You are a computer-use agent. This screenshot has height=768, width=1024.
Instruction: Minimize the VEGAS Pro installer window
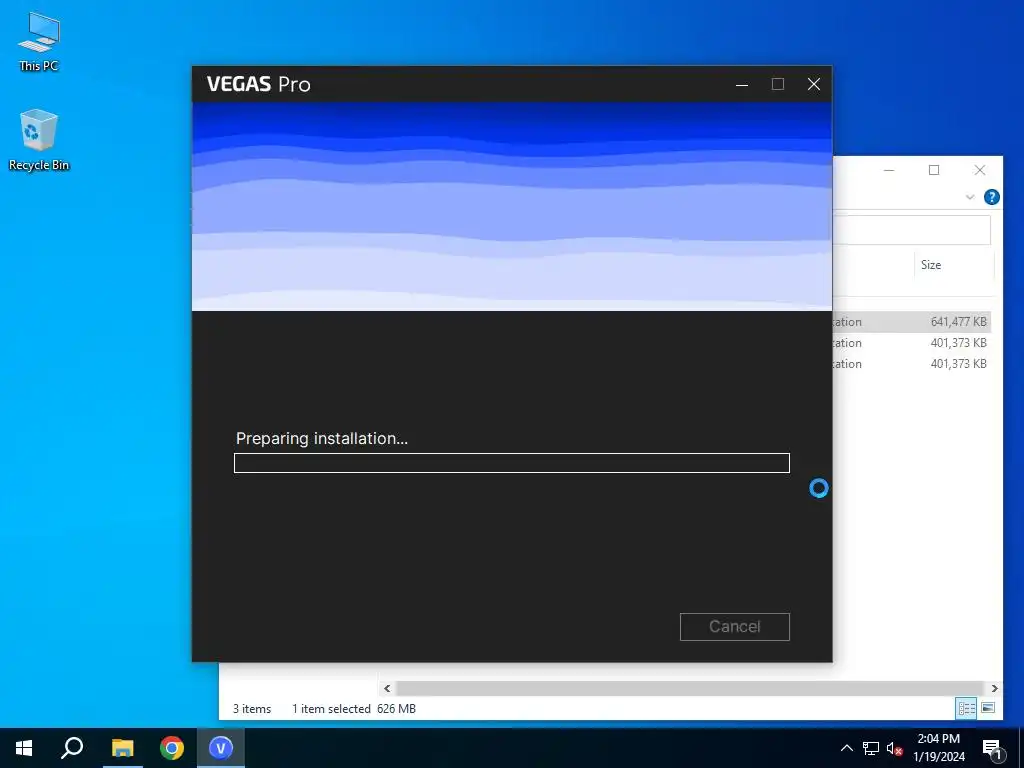click(x=742, y=84)
